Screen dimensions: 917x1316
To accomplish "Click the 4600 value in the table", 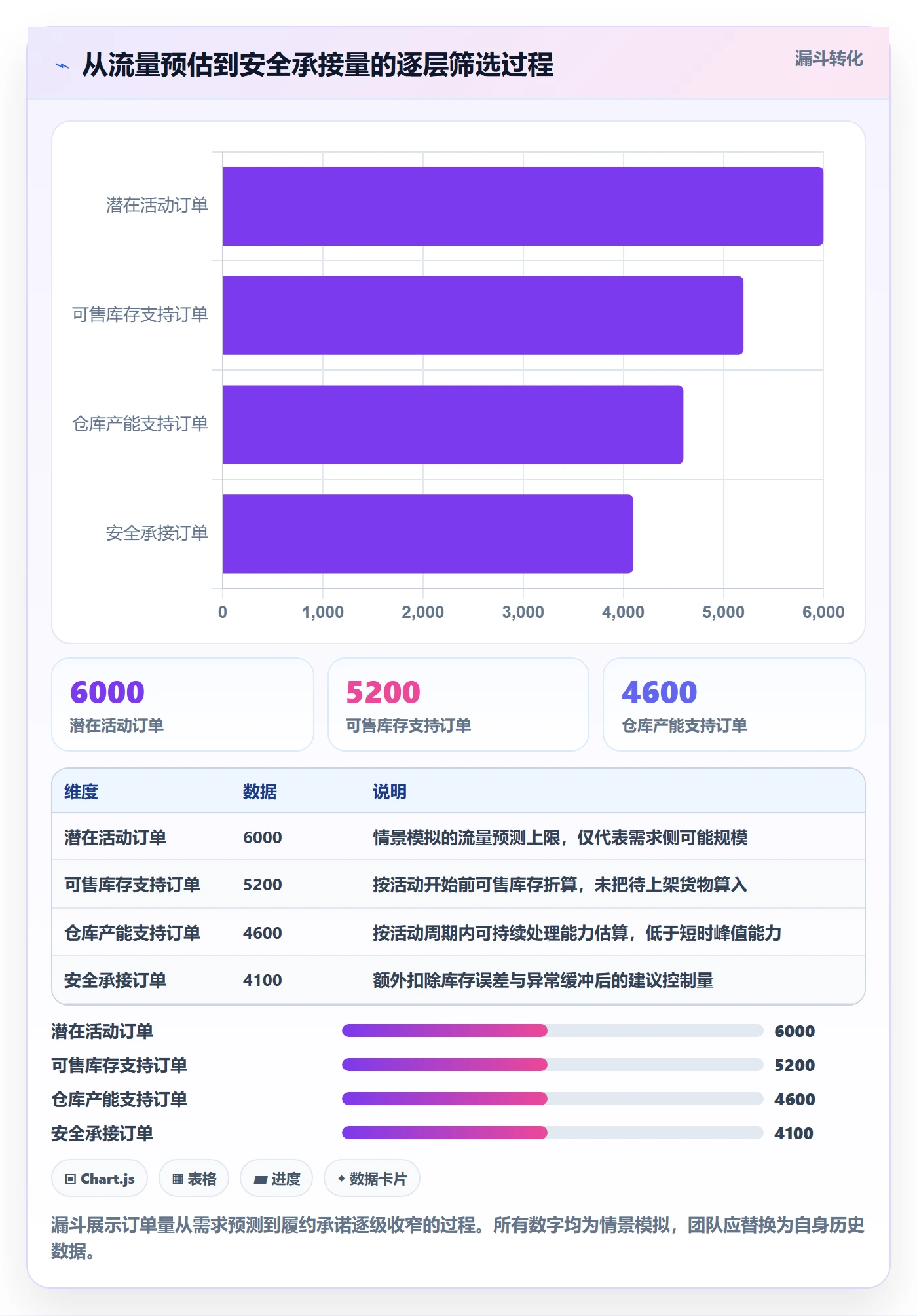I will coord(263,933).
